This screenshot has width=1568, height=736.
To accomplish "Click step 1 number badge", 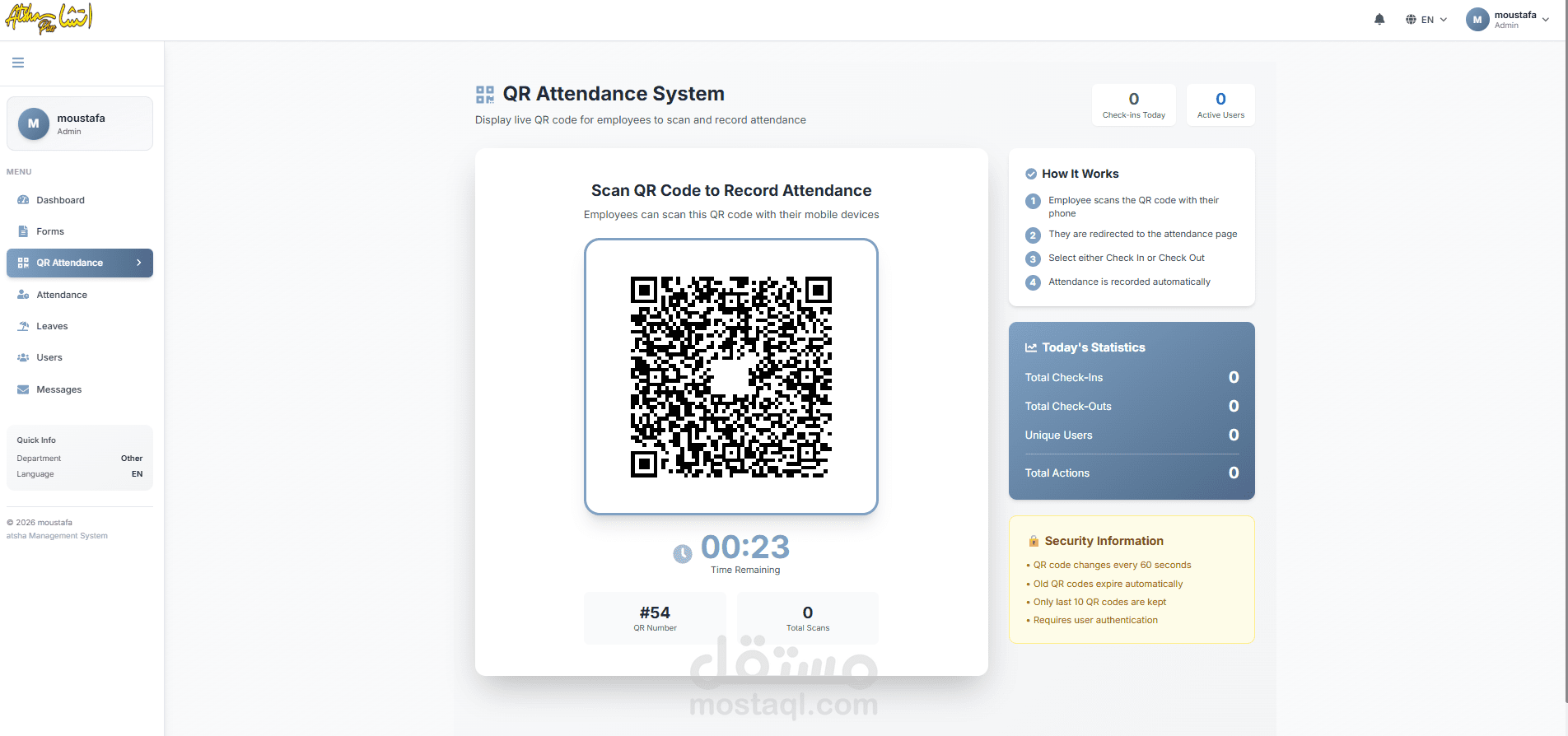I will (x=1033, y=201).
